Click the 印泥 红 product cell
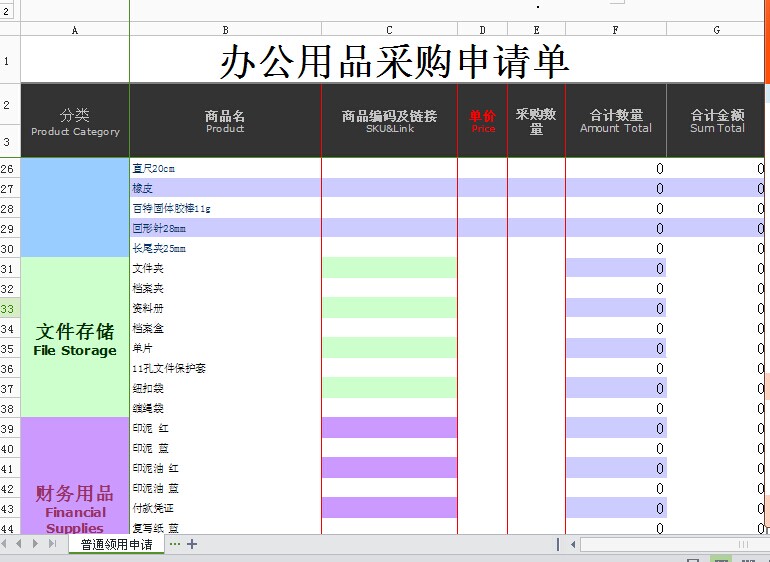 pos(225,428)
